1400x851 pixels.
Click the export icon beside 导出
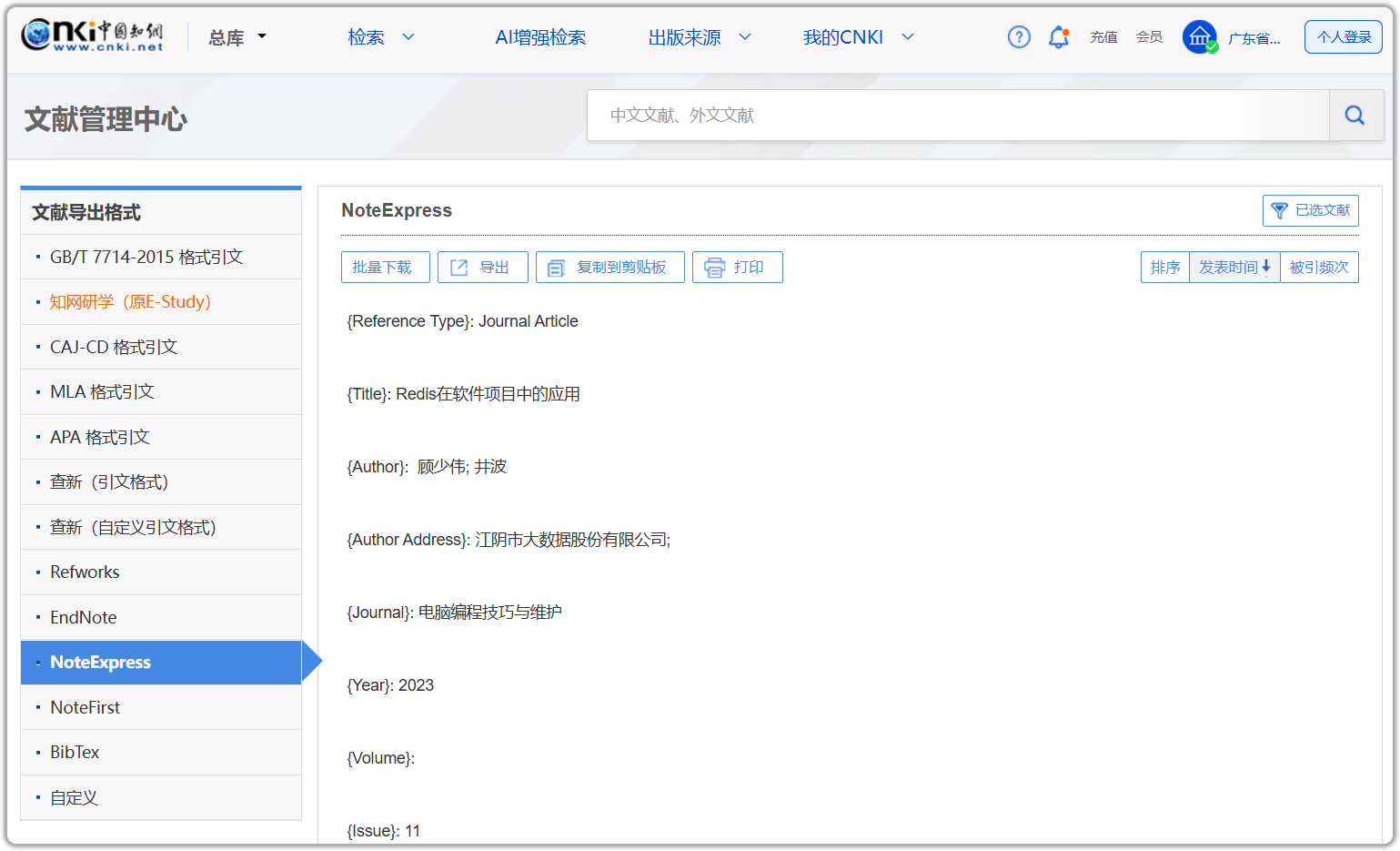(459, 268)
